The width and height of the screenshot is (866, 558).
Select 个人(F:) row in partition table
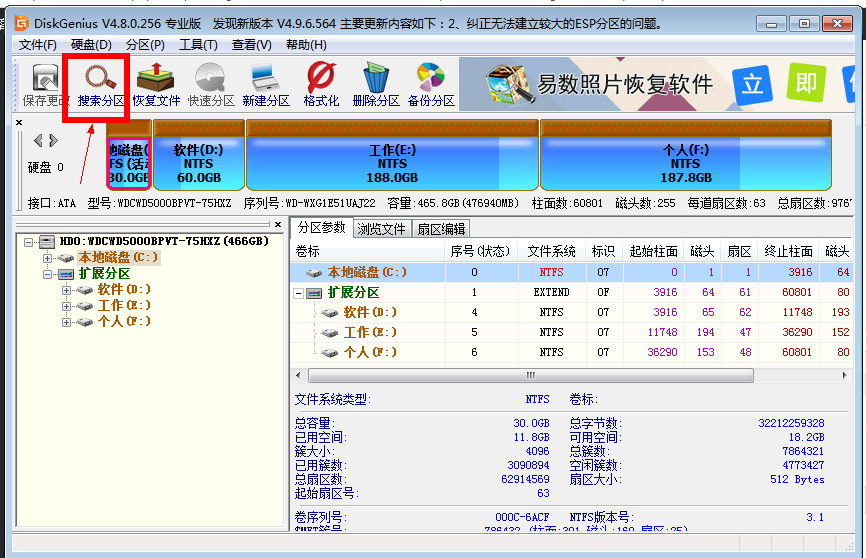(571, 352)
